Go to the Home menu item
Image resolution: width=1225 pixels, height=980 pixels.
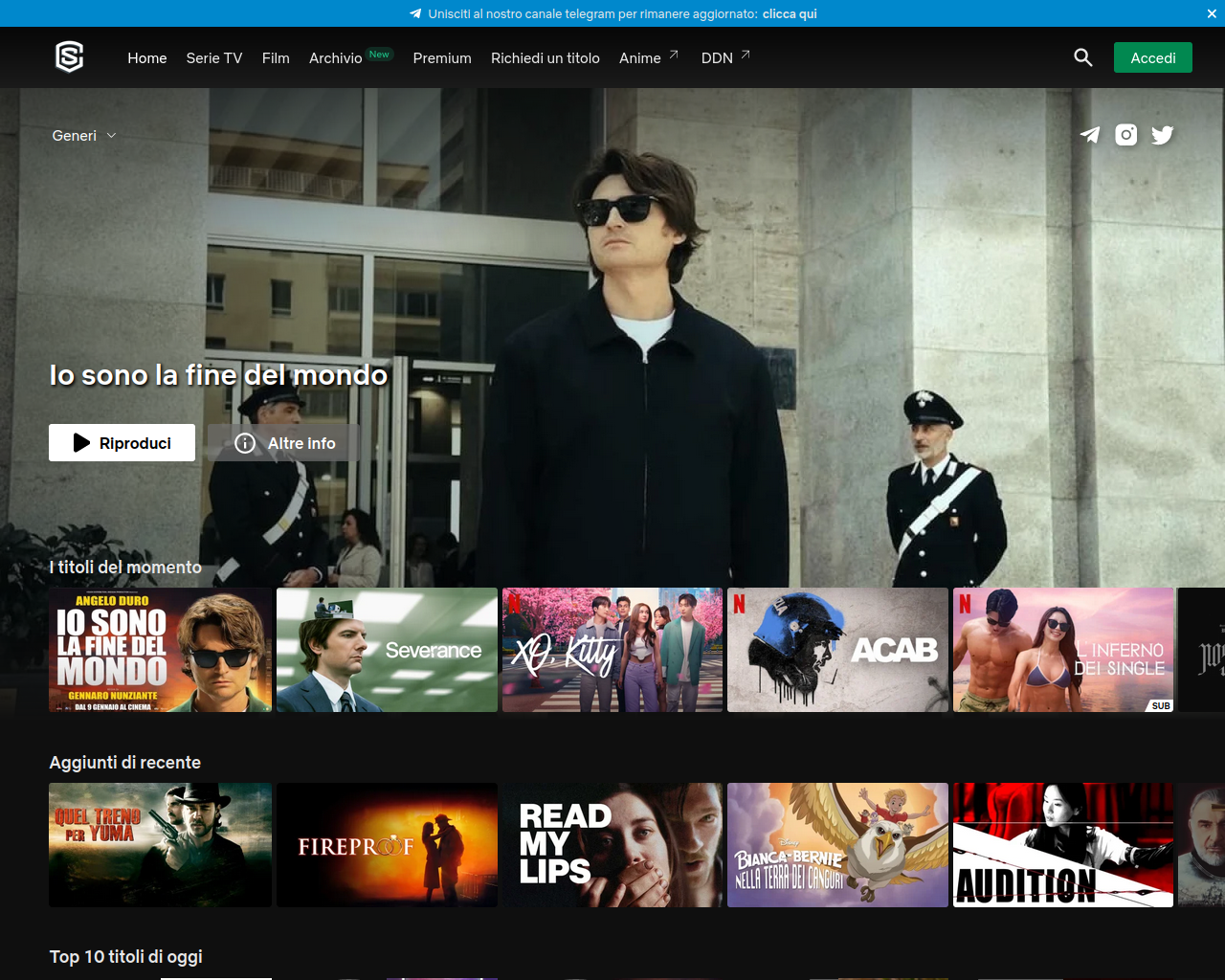(x=147, y=58)
